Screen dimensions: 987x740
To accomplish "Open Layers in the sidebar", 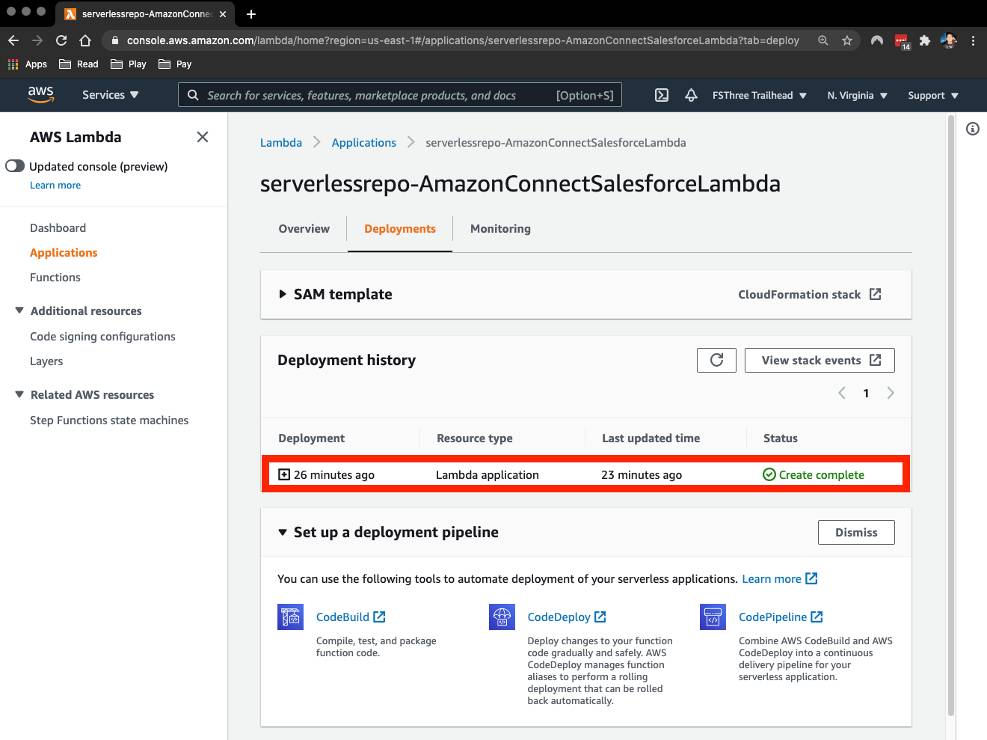I will click(x=46, y=361).
